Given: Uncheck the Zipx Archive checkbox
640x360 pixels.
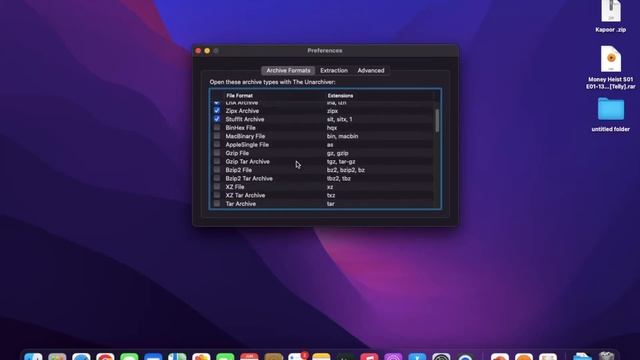Looking at the screenshot, I should pos(217,111).
